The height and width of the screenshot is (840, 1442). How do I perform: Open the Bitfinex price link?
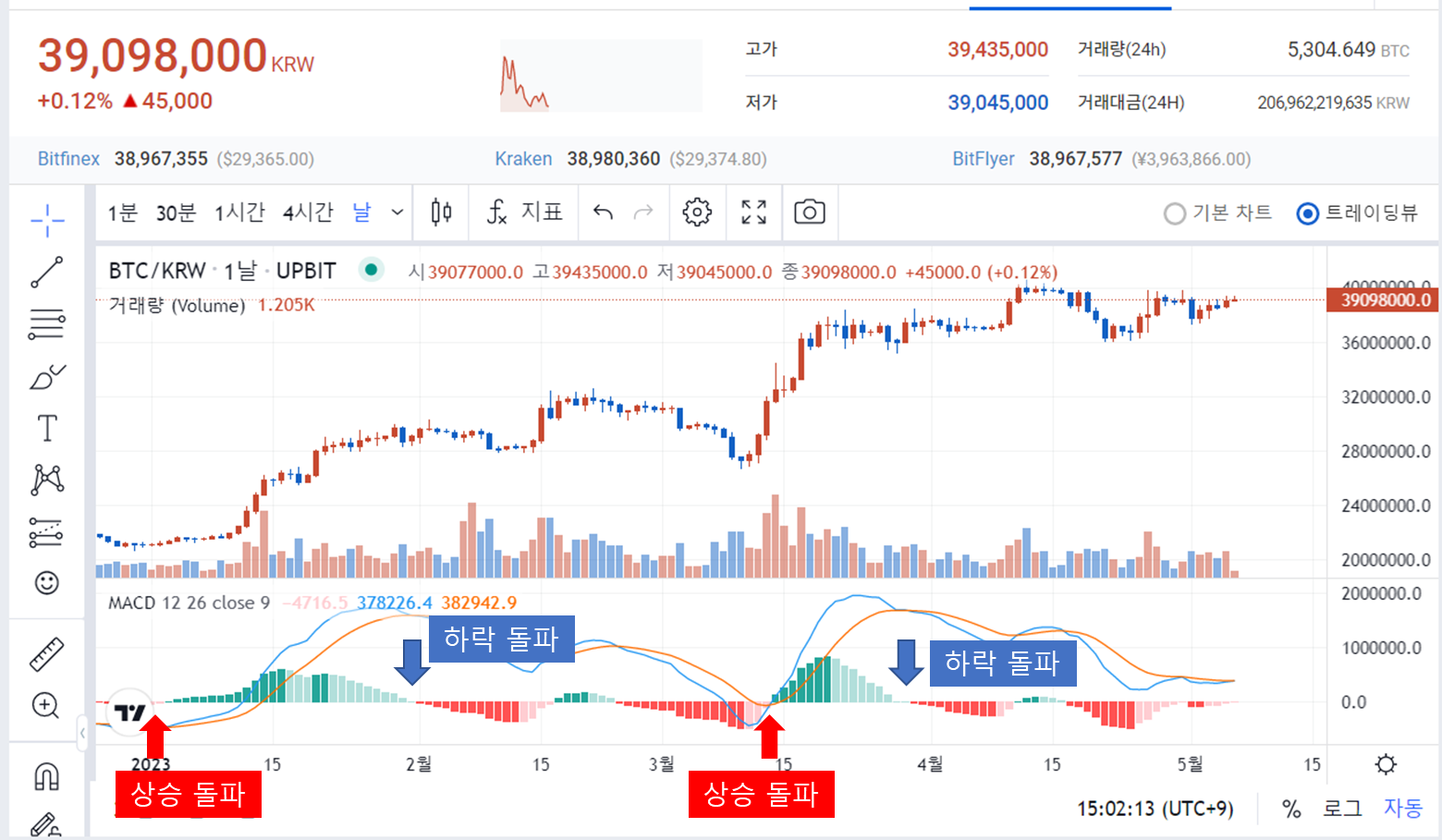pos(68,159)
